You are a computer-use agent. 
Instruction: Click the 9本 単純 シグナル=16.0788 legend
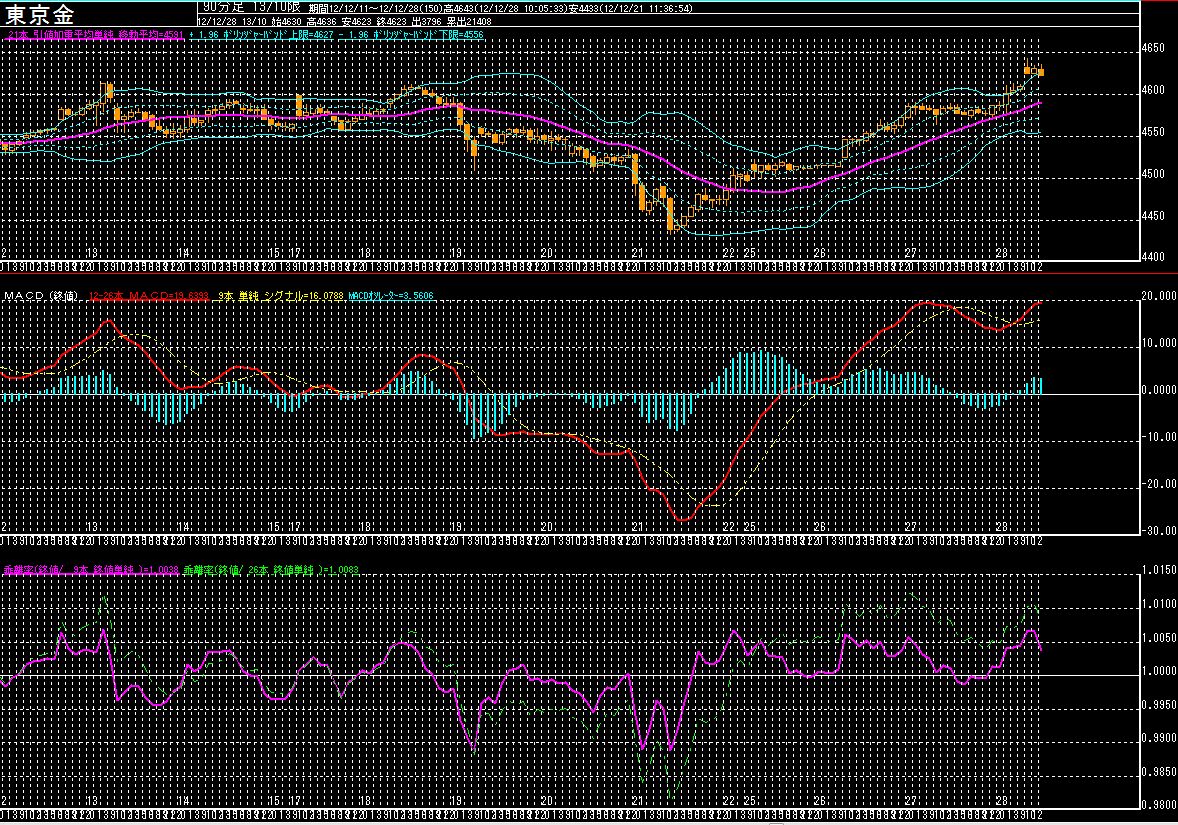[280, 296]
